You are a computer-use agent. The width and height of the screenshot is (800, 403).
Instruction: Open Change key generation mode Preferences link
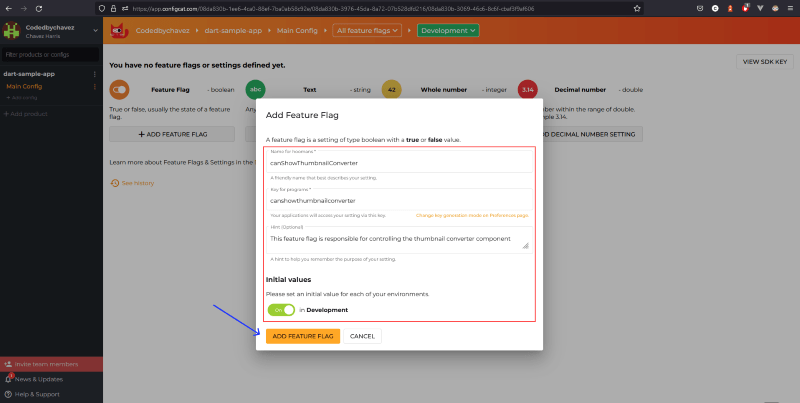click(x=472, y=216)
